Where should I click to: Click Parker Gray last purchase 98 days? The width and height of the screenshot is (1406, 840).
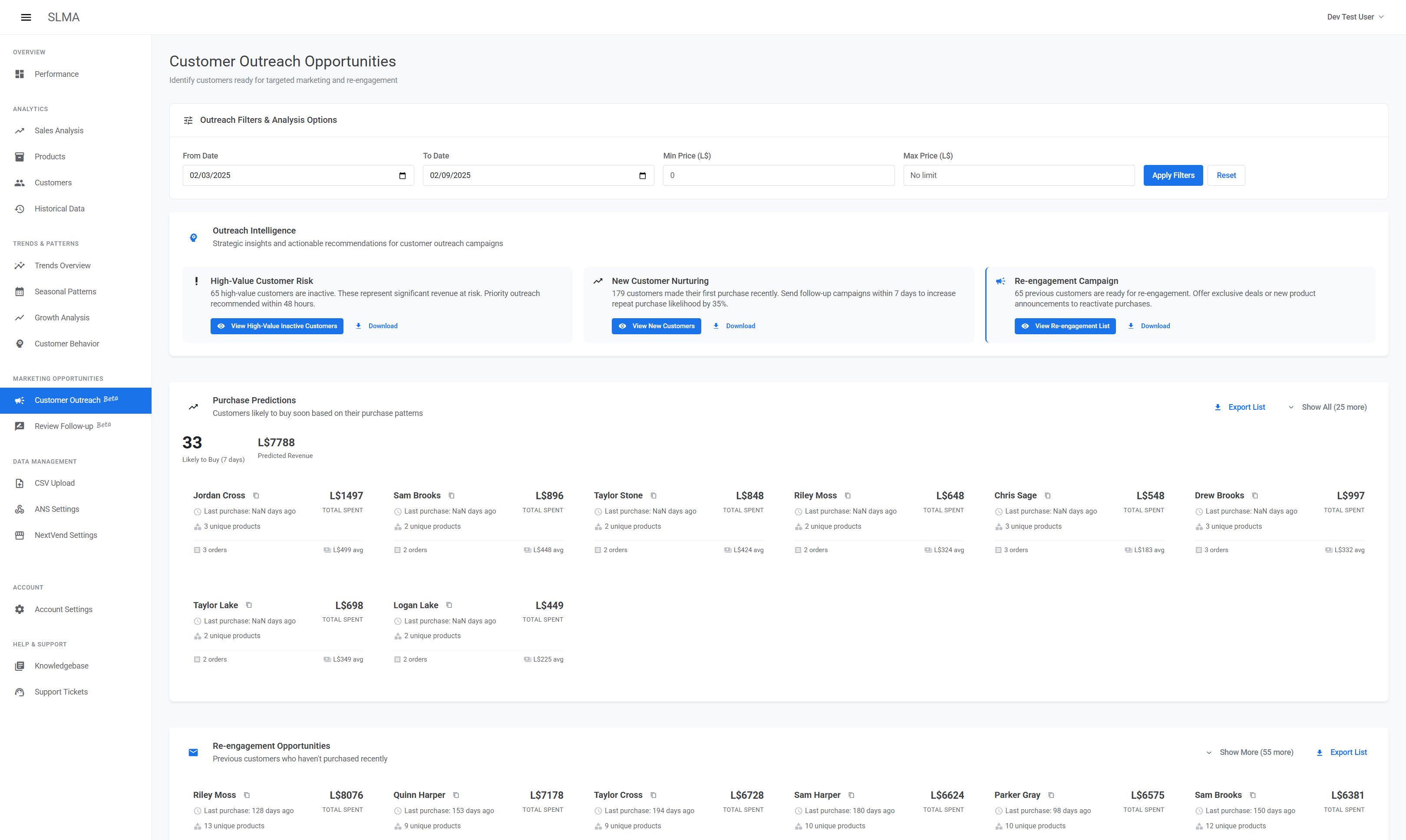(1048, 810)
